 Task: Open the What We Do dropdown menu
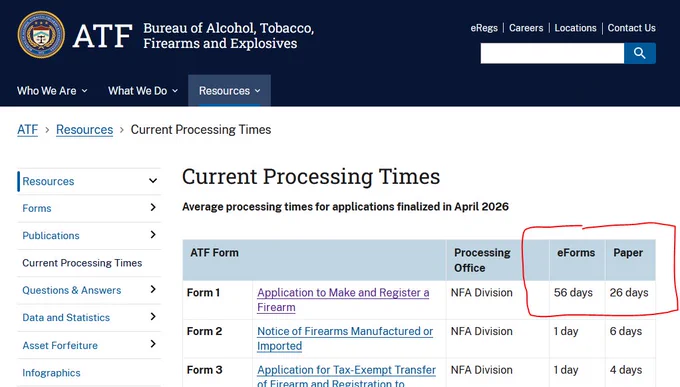tap(143, 91)
